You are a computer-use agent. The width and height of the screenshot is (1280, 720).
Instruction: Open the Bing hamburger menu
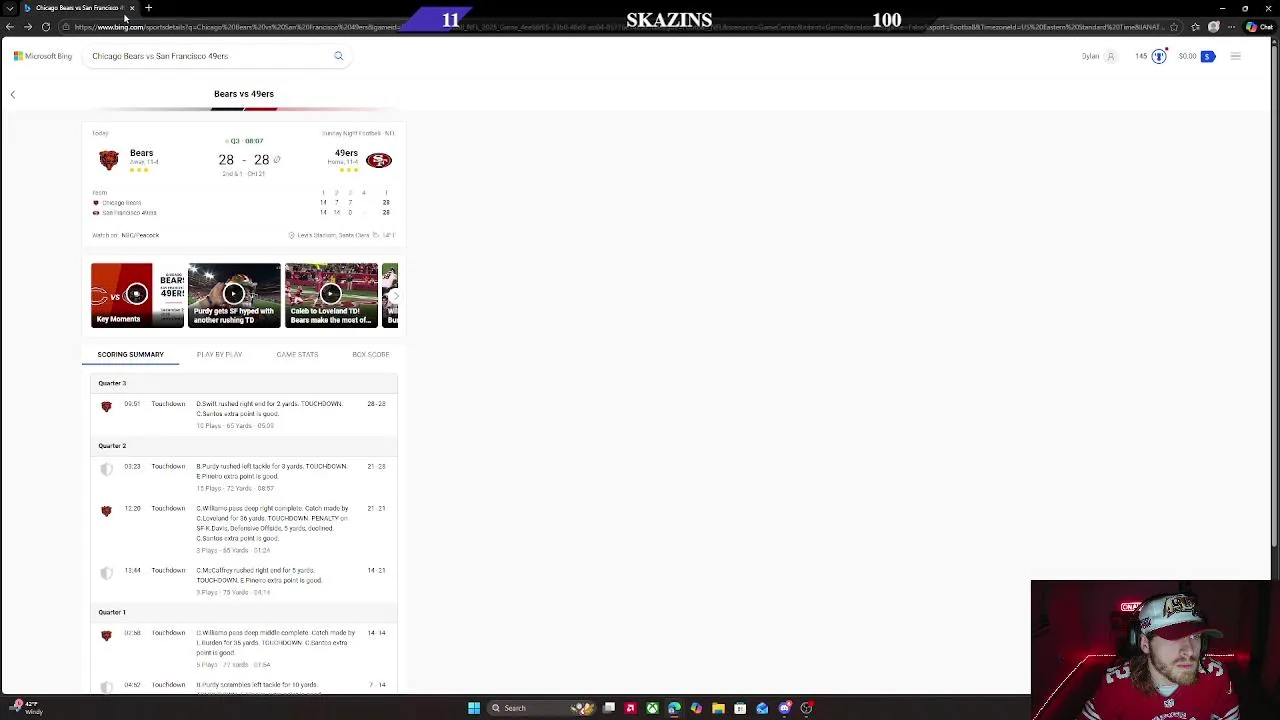[1236, 56]
